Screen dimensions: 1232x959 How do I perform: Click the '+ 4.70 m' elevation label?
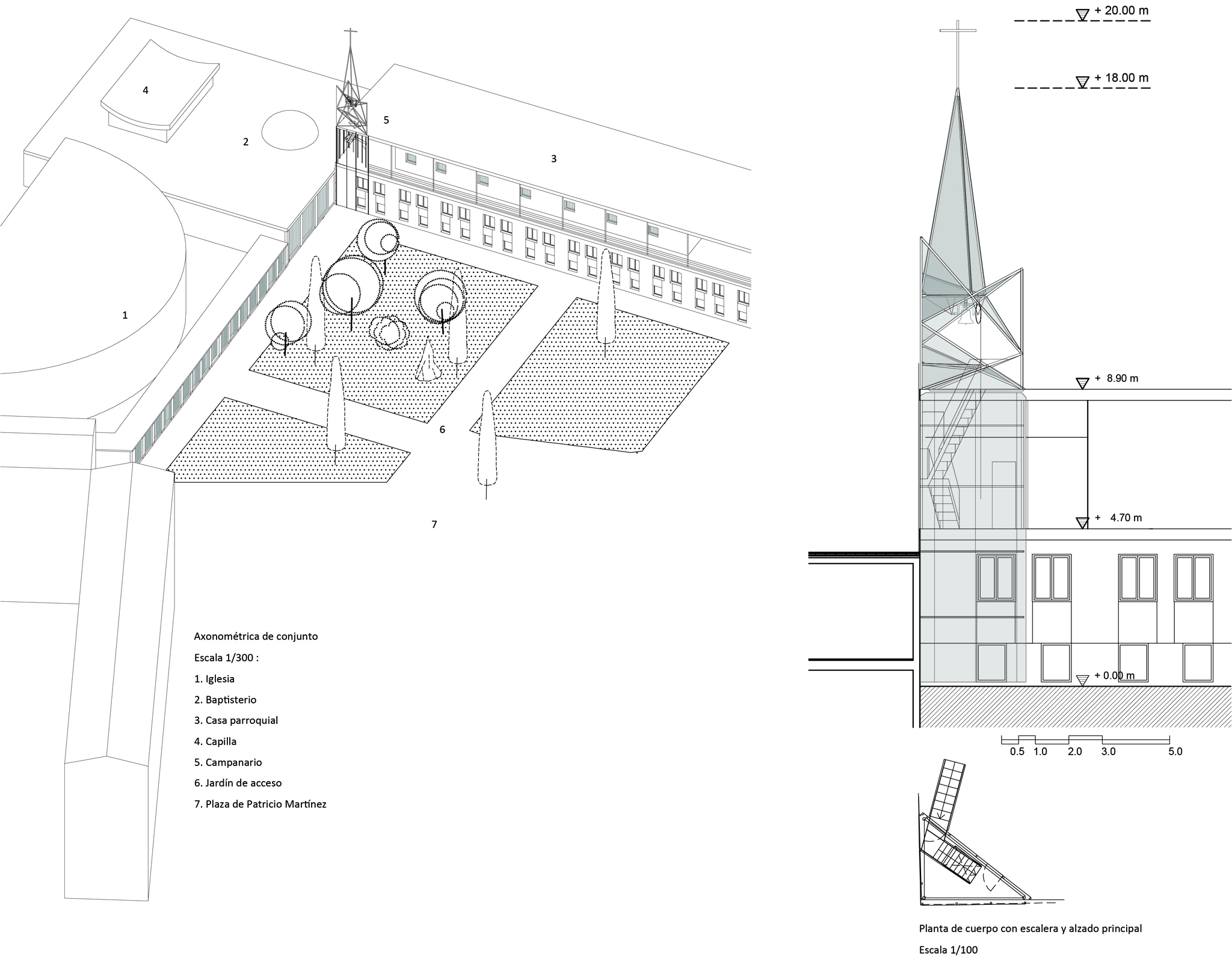1118,518
